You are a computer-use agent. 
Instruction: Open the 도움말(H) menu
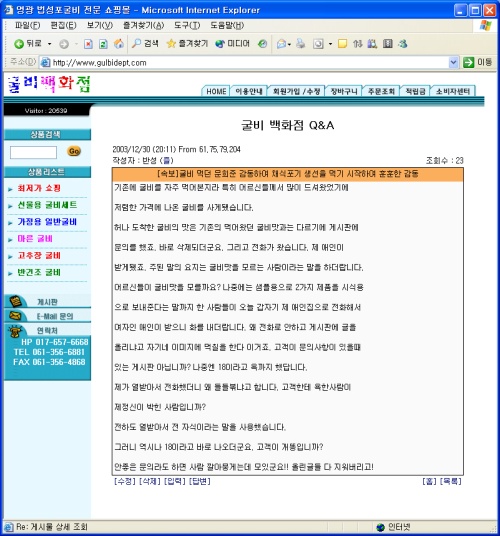click(x=227, y=25)
